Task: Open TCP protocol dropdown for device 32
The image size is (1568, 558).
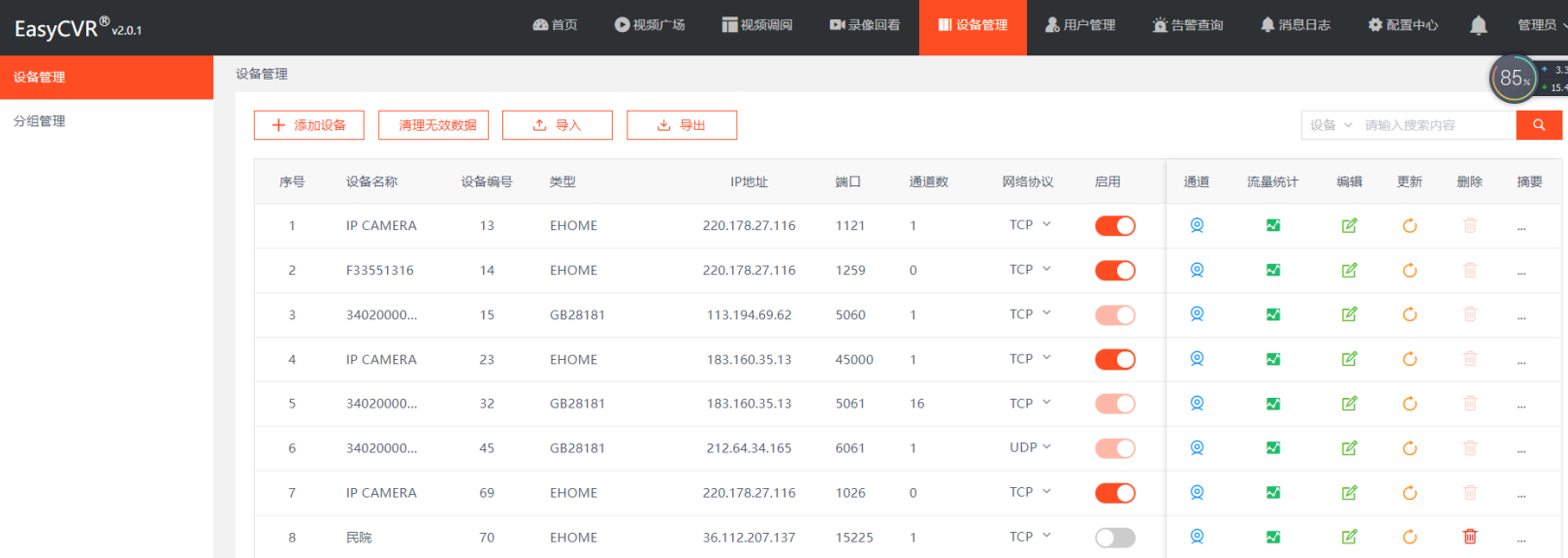Action: pos(1030,403)
